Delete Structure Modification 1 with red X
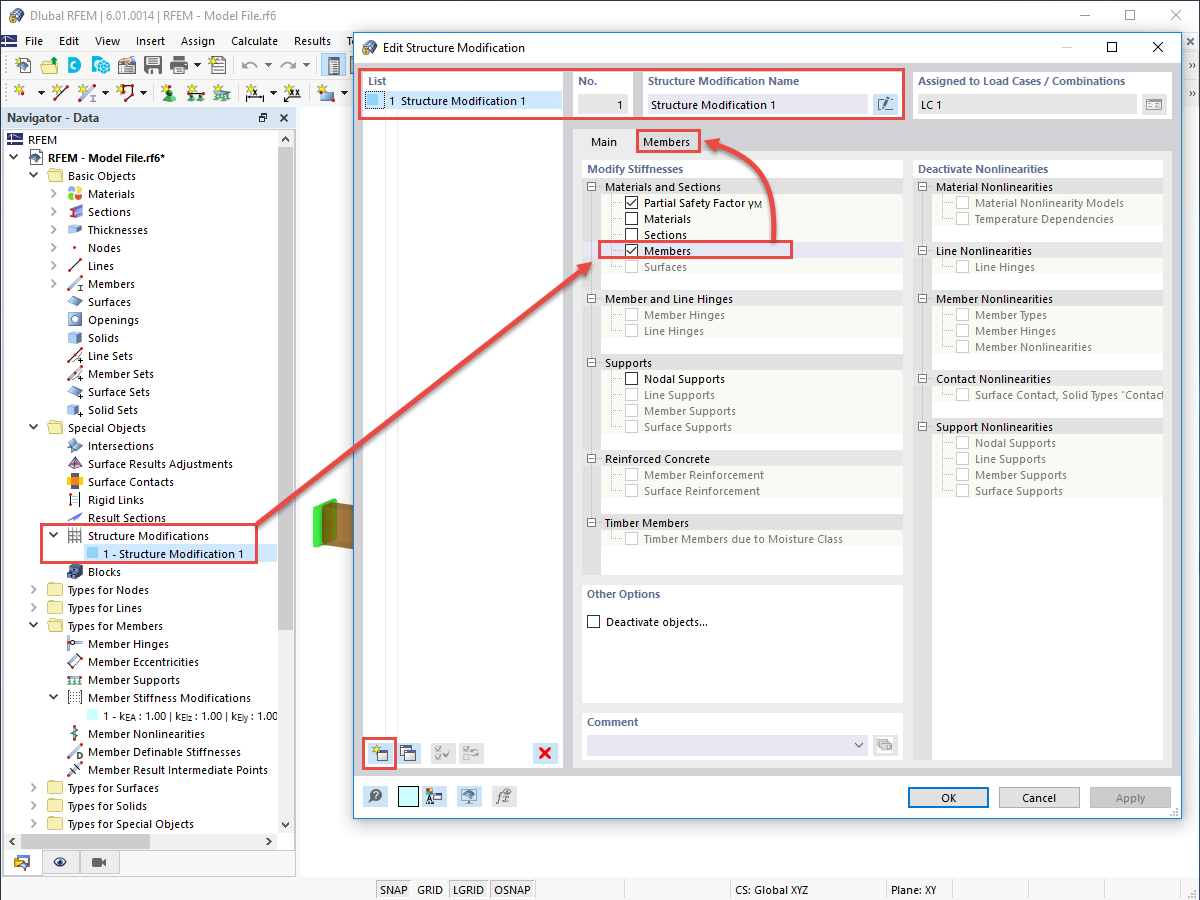Image resolution: width=1200 pixels, height=900 pixels. (545, 753)
